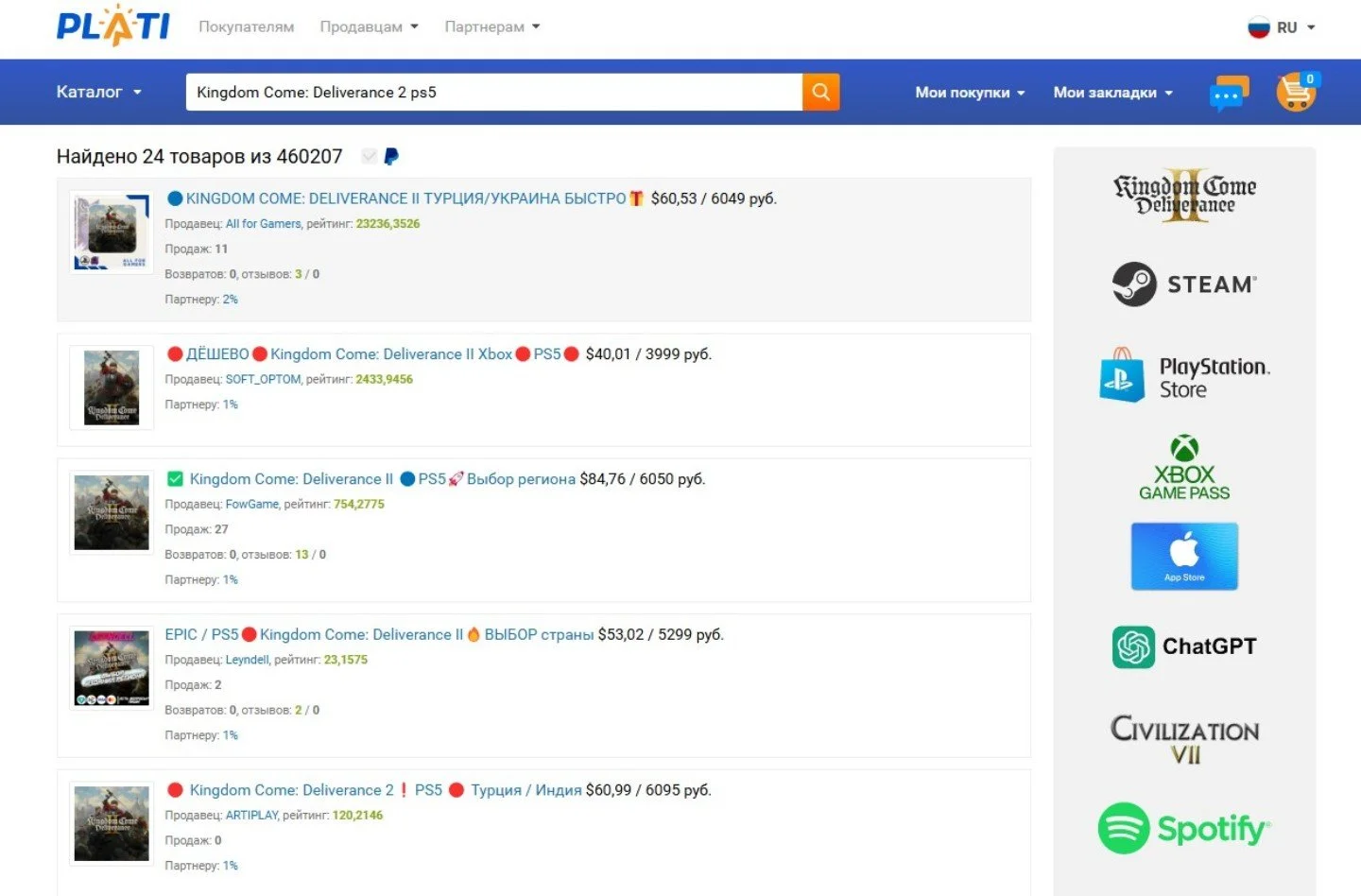The width and height of the screenshot is (1361, 896).
Task: Toggle the grey checkmark filter beside PayPal
Action: click(370, 156)
